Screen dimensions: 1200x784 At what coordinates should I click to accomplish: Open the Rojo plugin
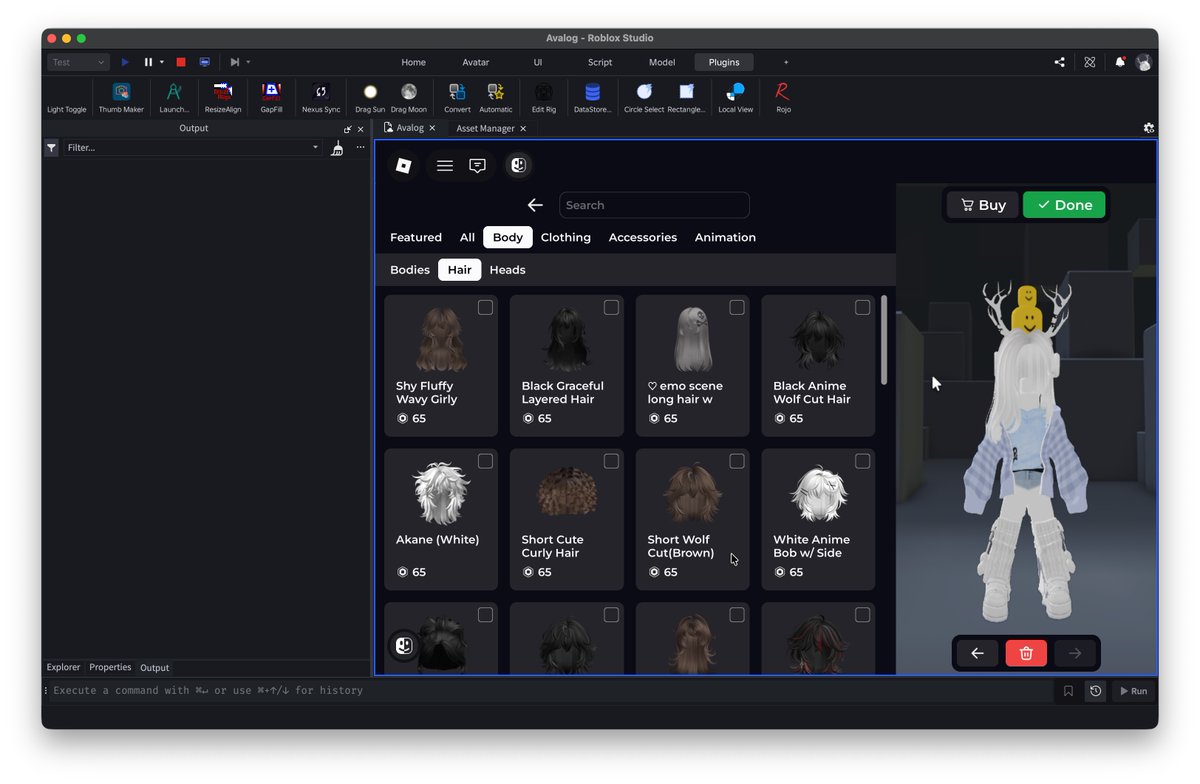pos(783,98)
